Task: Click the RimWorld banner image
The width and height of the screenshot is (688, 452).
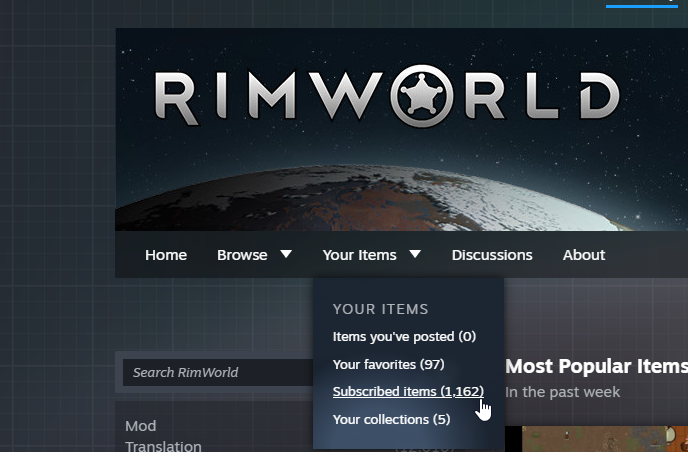Action: pos(401,129)
